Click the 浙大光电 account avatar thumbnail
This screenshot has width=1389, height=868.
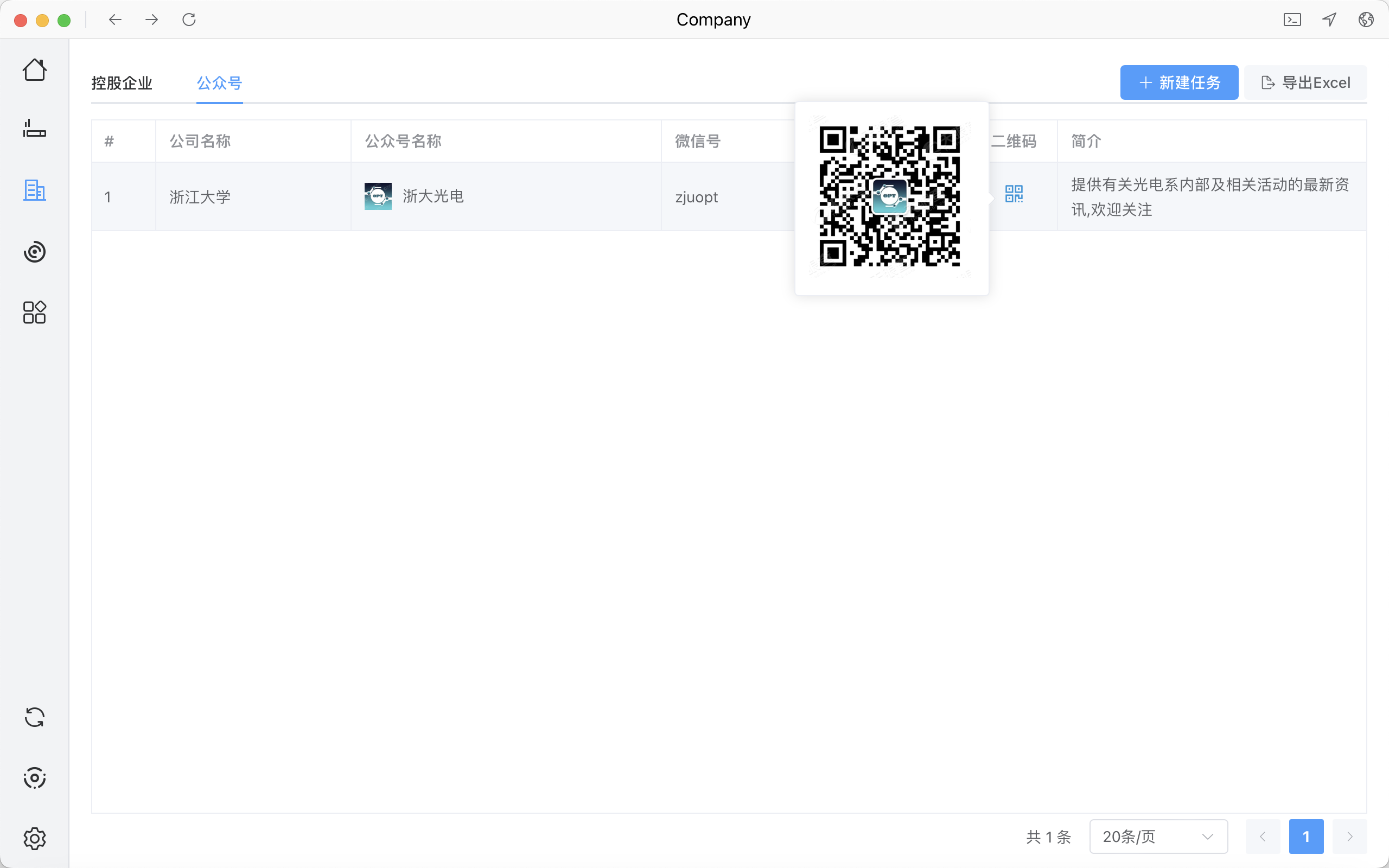point(378,196)
